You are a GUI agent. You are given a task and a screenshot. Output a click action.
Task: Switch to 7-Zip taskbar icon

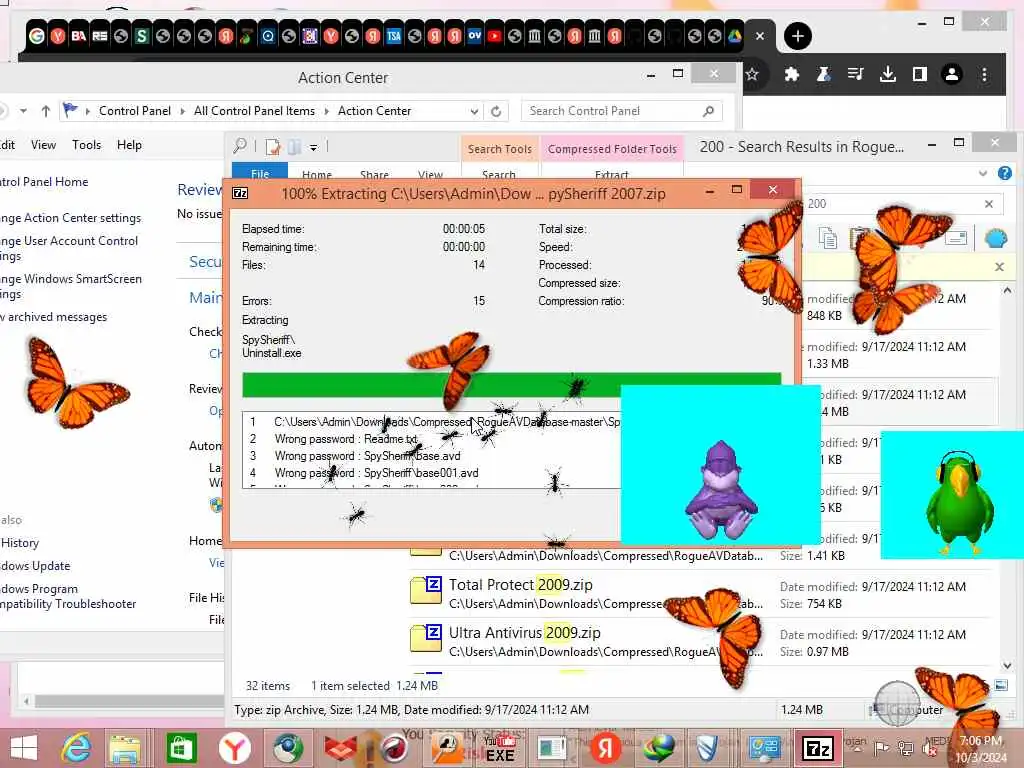click(x=818, y=748)
